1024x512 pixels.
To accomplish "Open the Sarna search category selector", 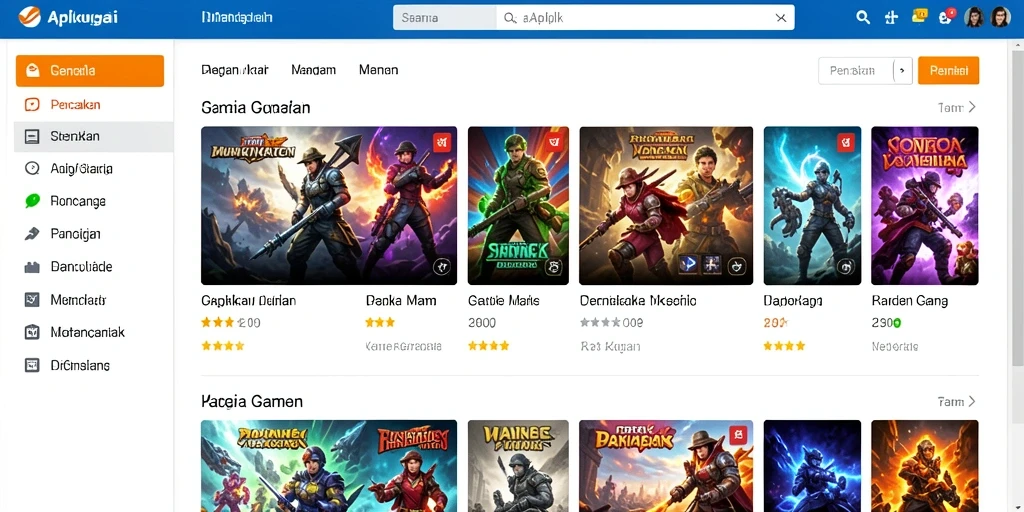I will 445,18.
